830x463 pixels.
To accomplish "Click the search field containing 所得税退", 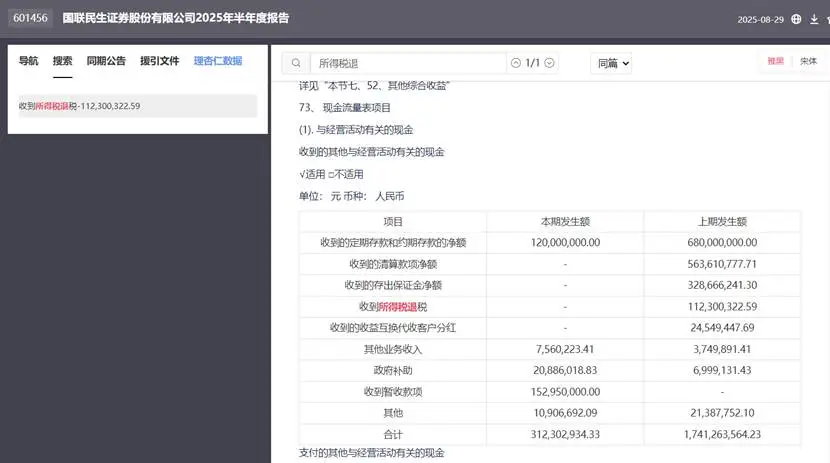I will tap(408, 63).
